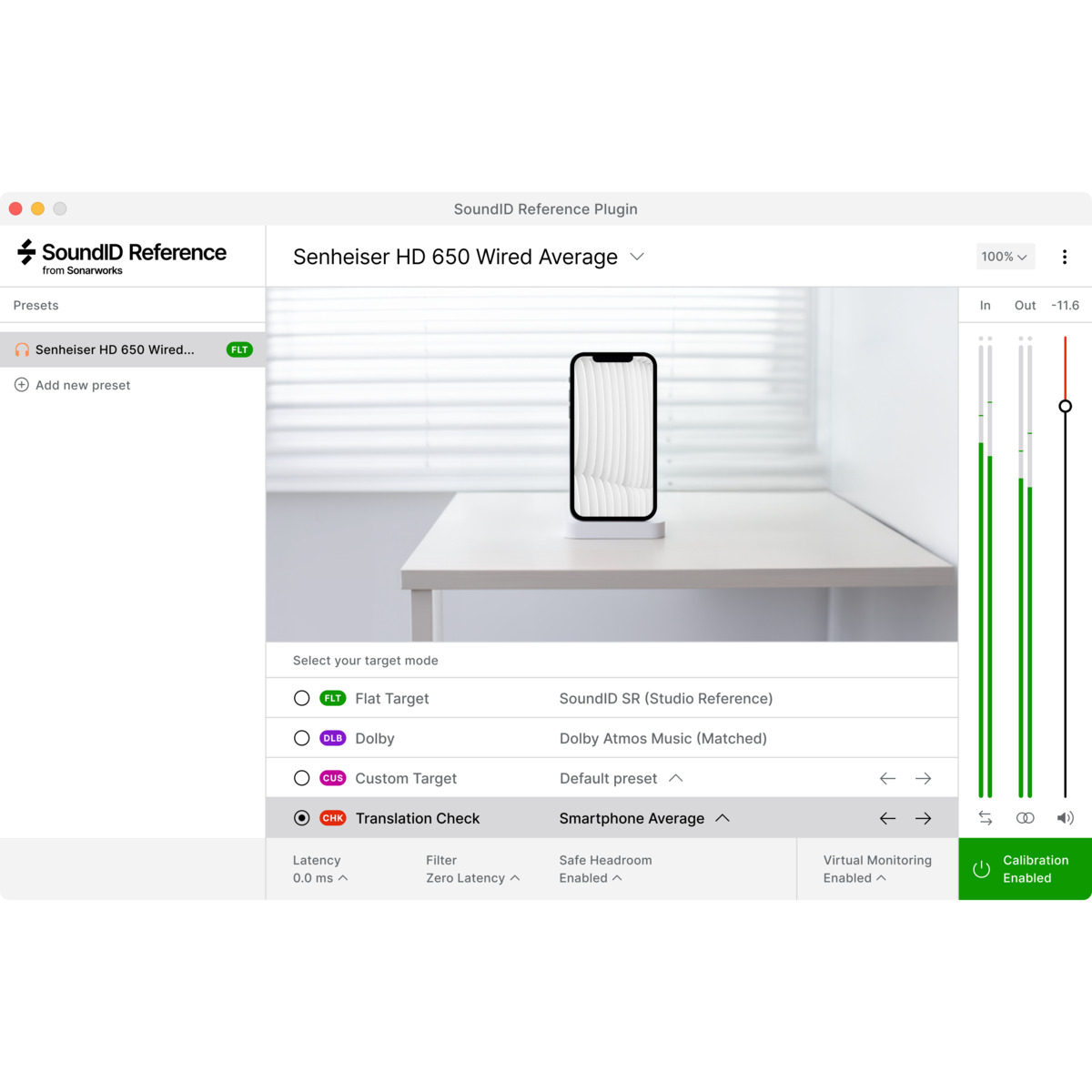Collapse the Smartphone Average chevron
The height and width of the screenshot is (1092, 1092).
click(x=722, y=817)
